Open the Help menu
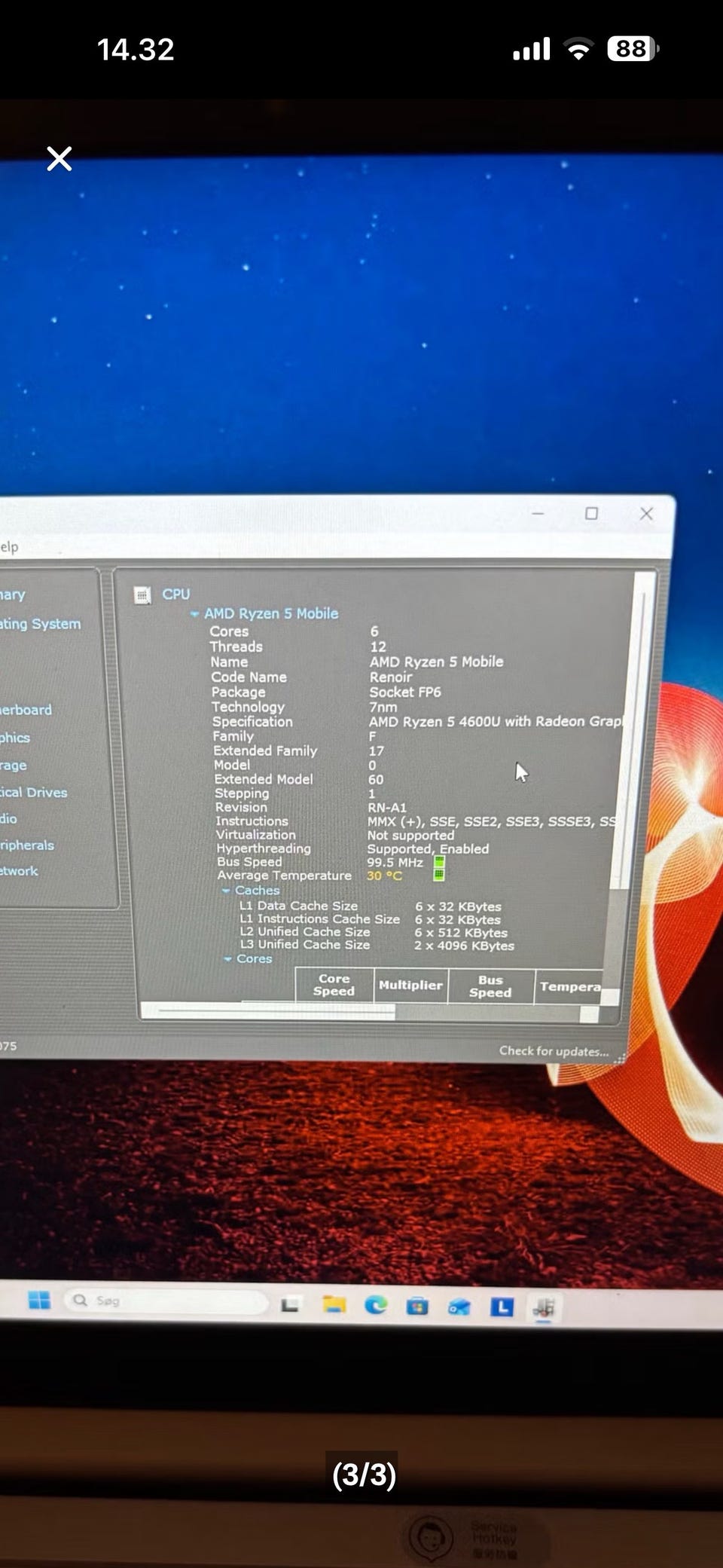Screen dimensions: 723x1568 [x=9, y=547]
